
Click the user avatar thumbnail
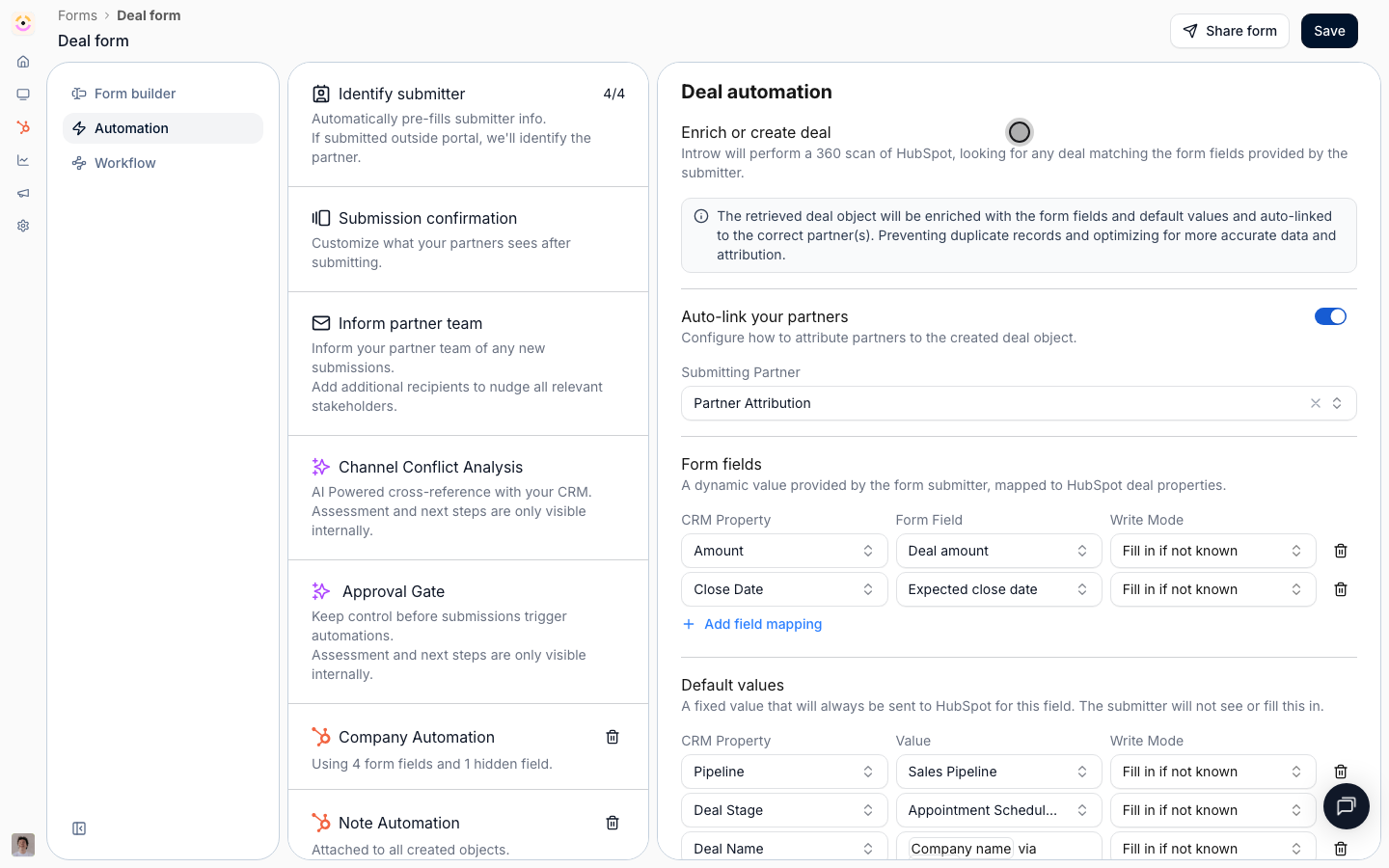[x=23, y=845]
